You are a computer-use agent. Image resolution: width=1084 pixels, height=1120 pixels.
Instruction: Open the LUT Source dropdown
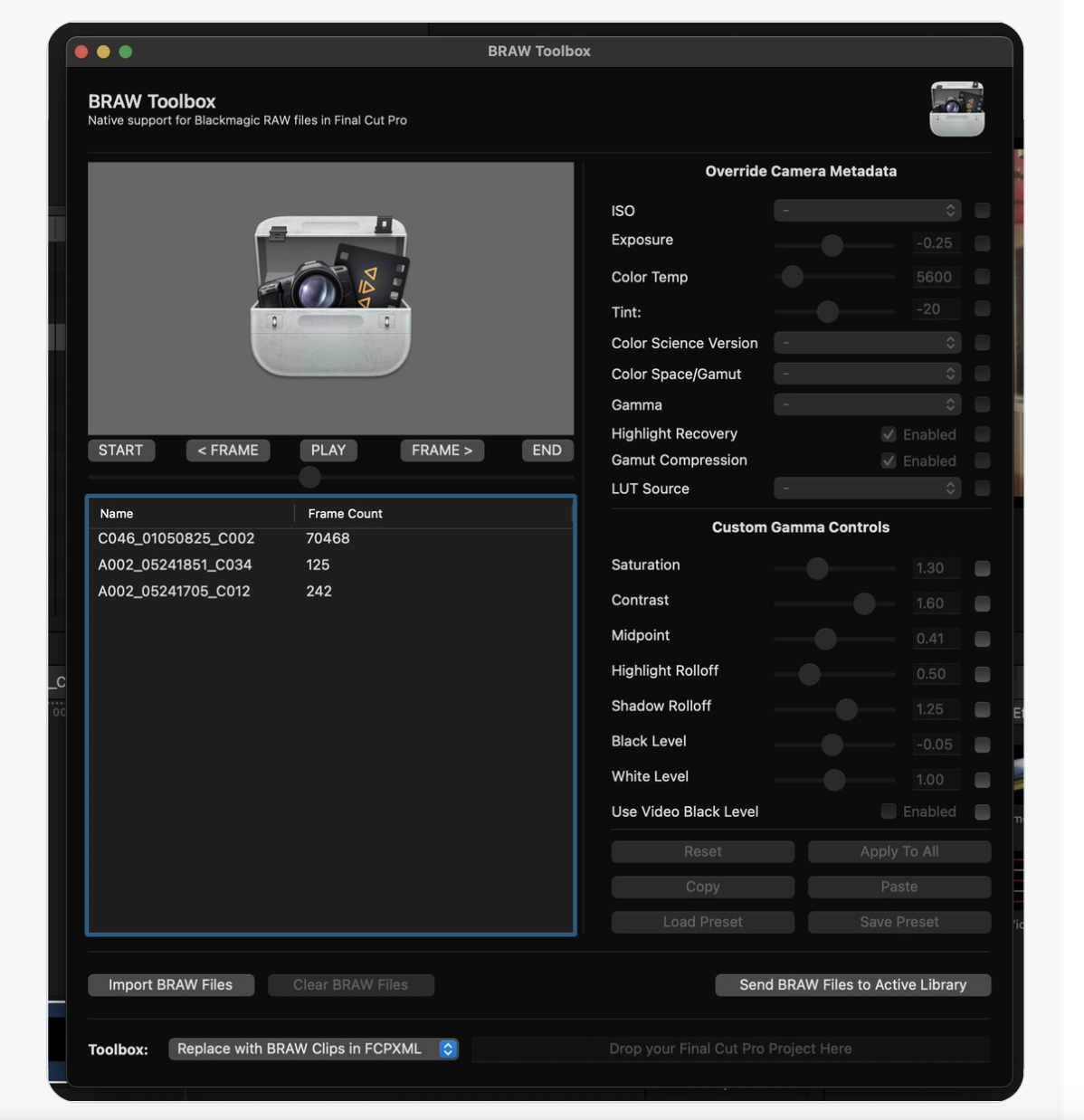click(867, 489)
